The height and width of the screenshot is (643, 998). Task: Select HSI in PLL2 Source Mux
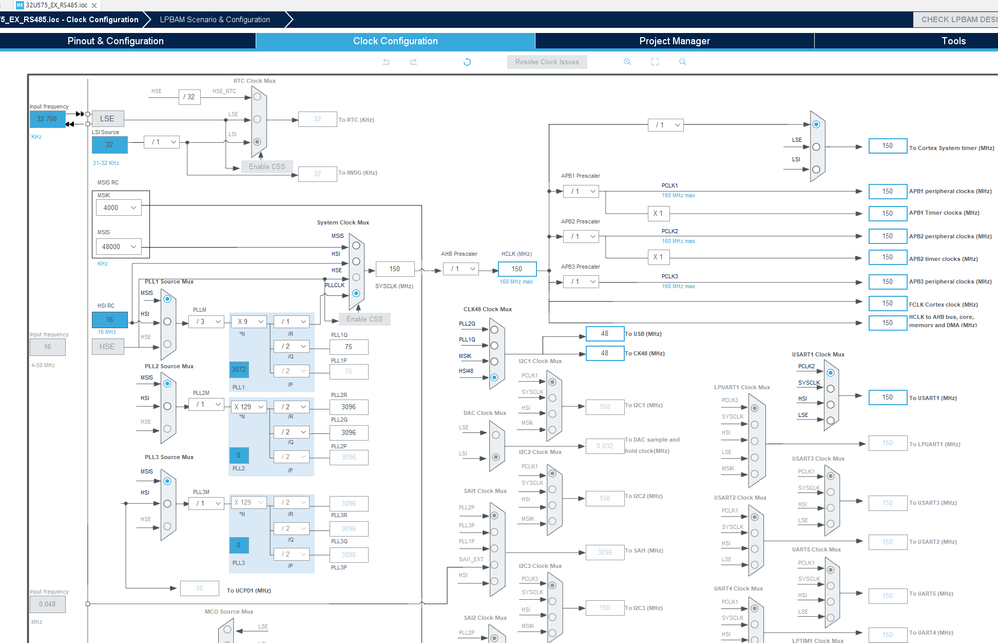[x=167, y=406]
